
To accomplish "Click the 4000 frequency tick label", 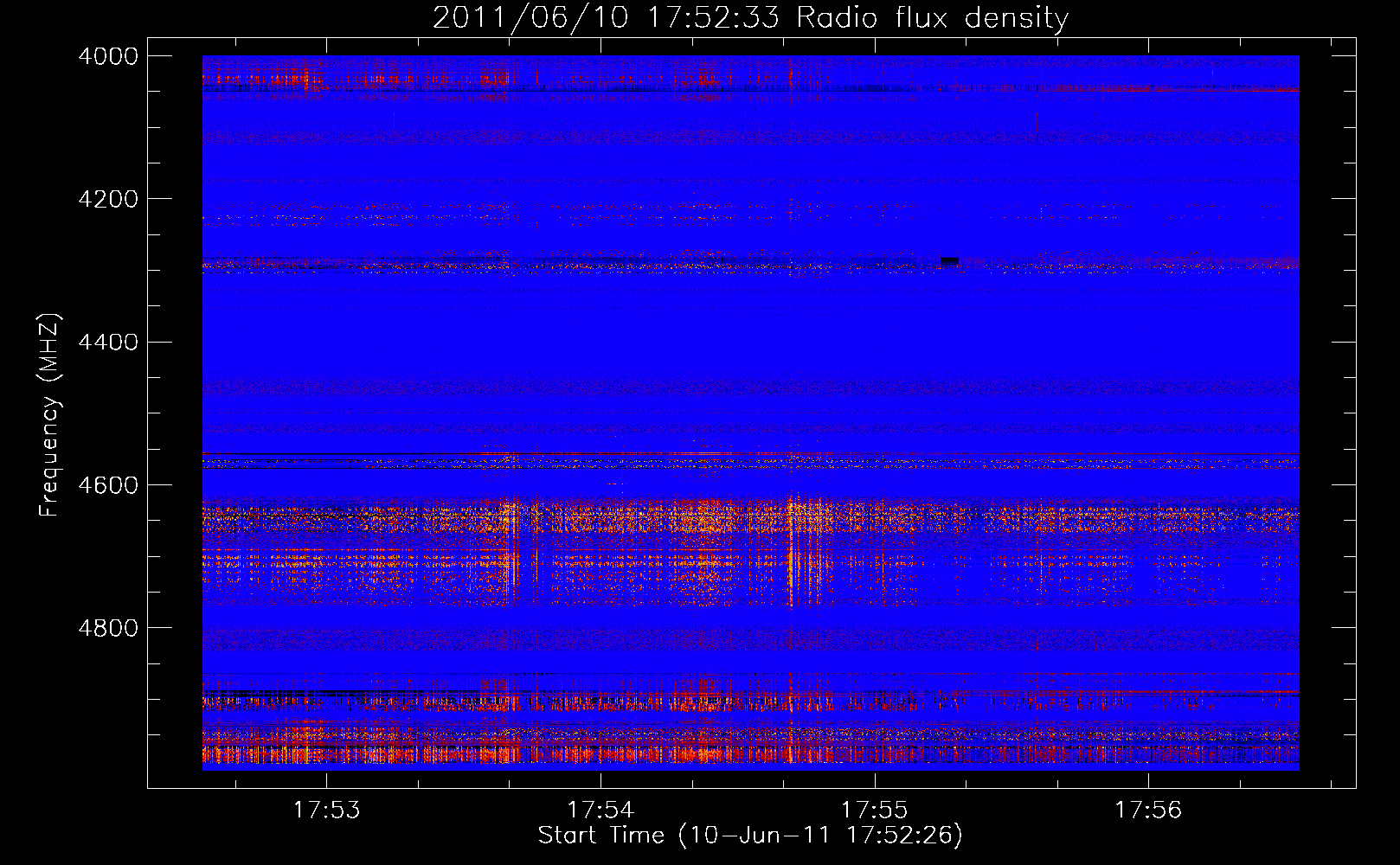I will [108, 56].
